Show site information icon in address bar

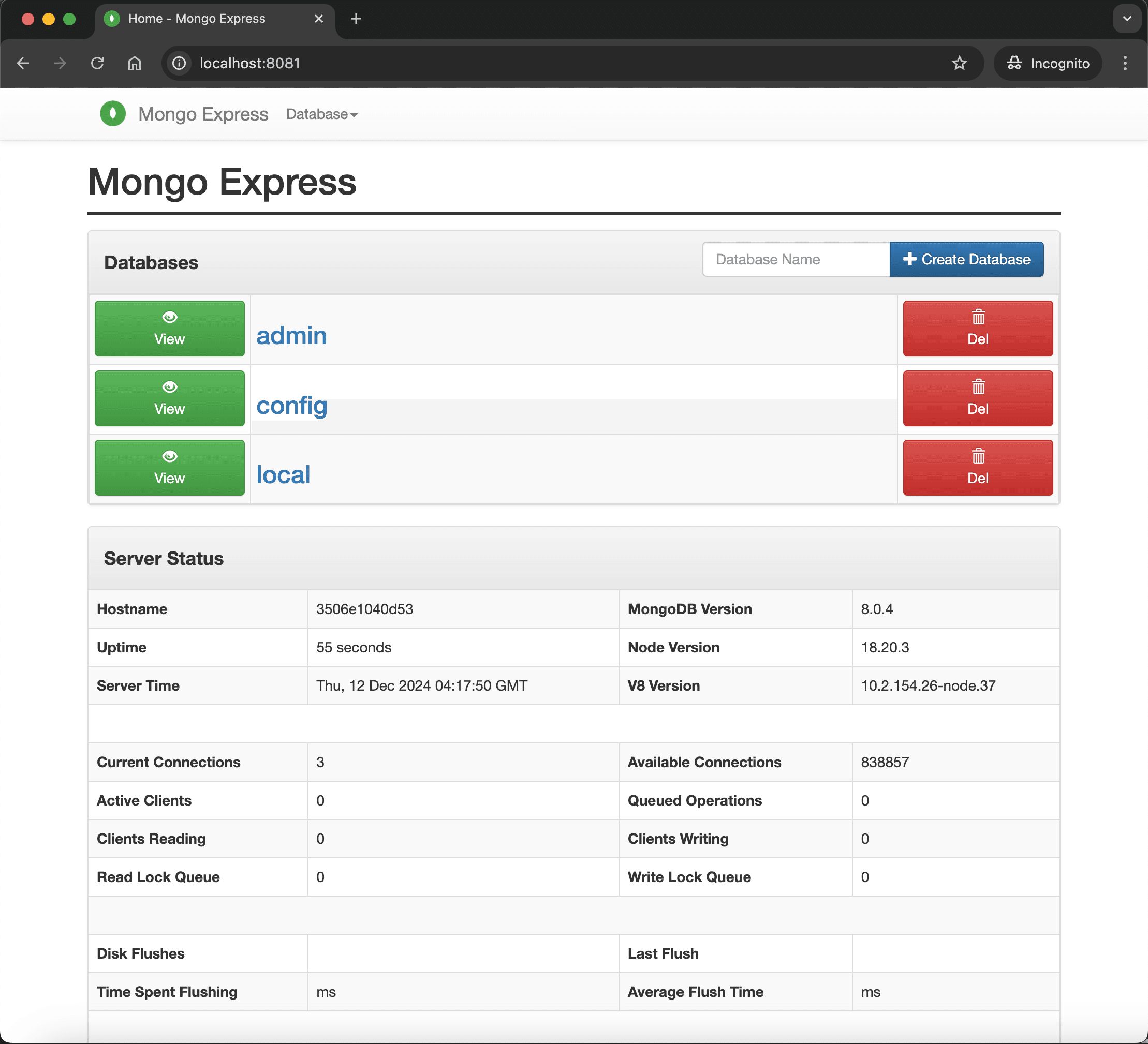(x=180, y=63)
